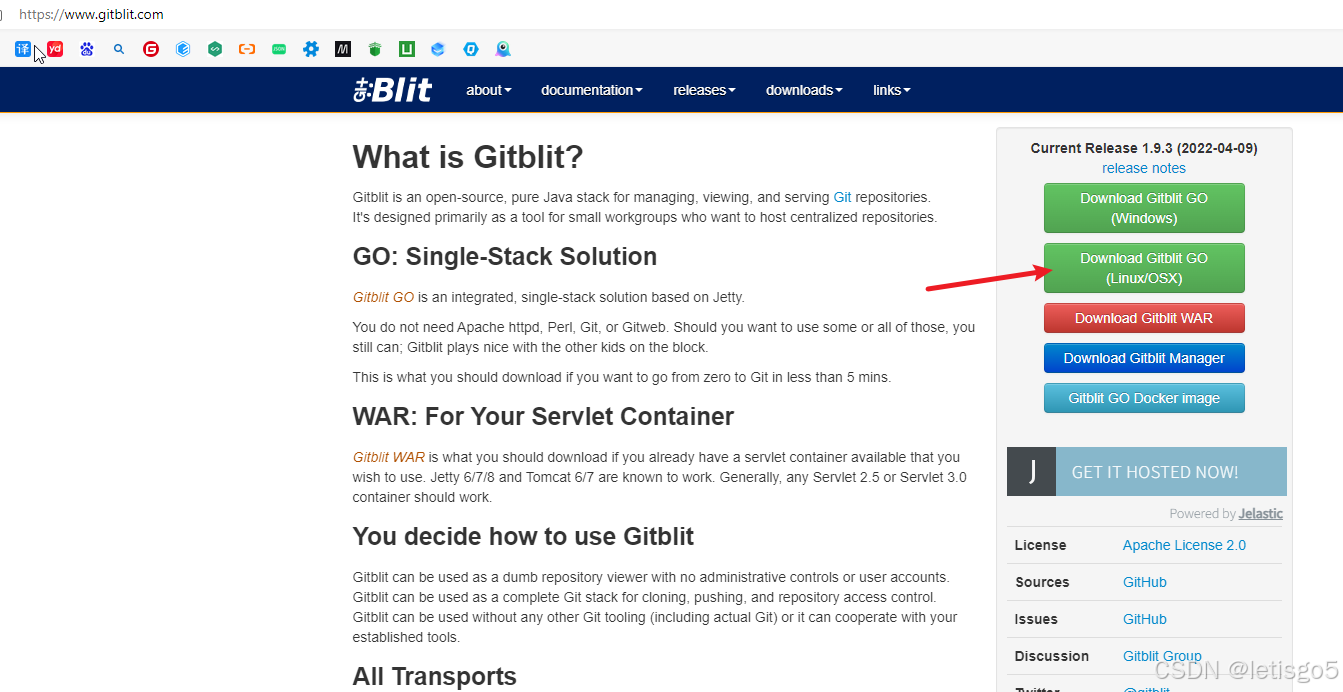The image size is (1343, 692).
Task: Click the 'Sources' label in sidebar
Action: 1042,582
